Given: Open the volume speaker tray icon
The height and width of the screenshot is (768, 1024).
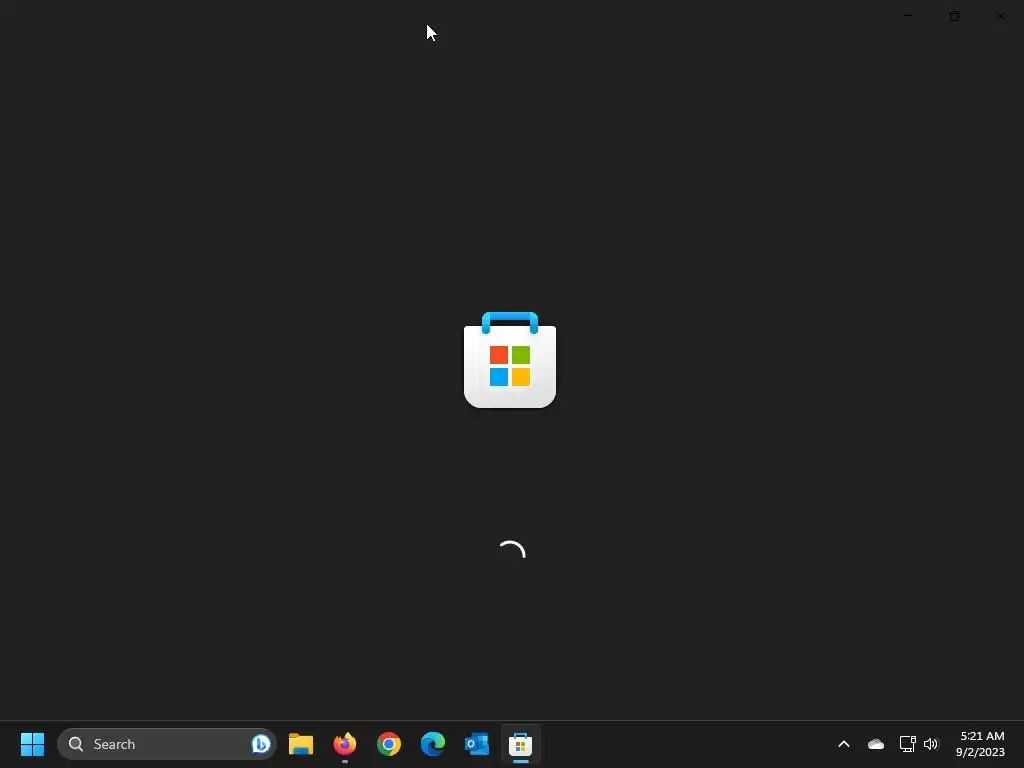Looking at the screenshot, I should [x=931, y=744].
